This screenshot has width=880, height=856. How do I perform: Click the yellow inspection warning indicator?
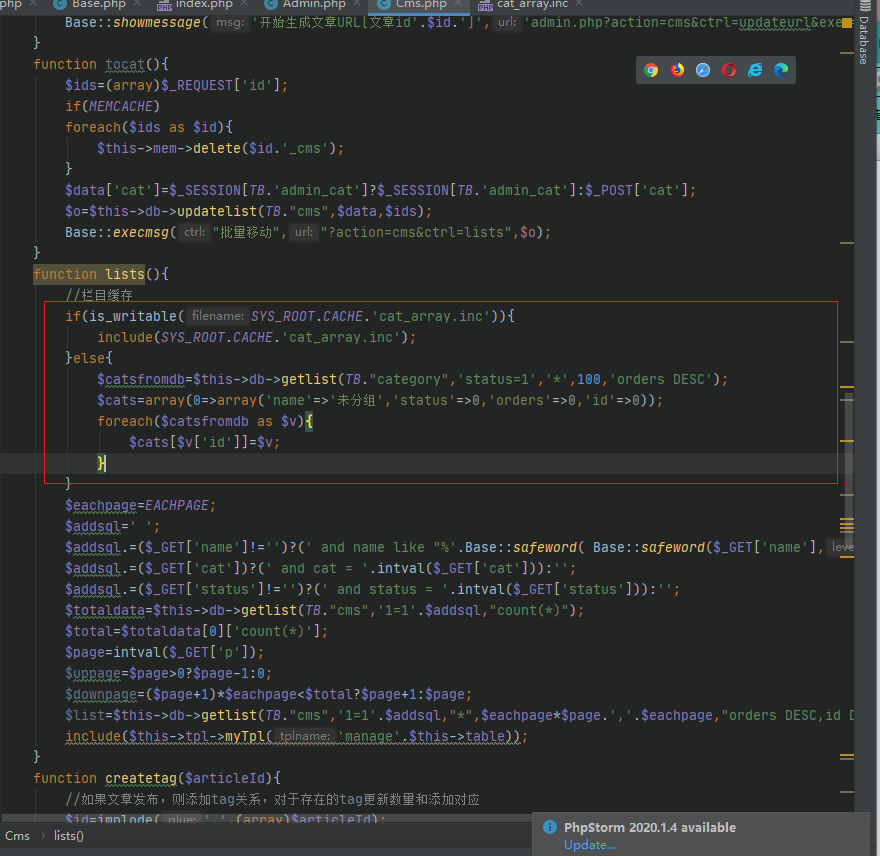click(849, 22)
